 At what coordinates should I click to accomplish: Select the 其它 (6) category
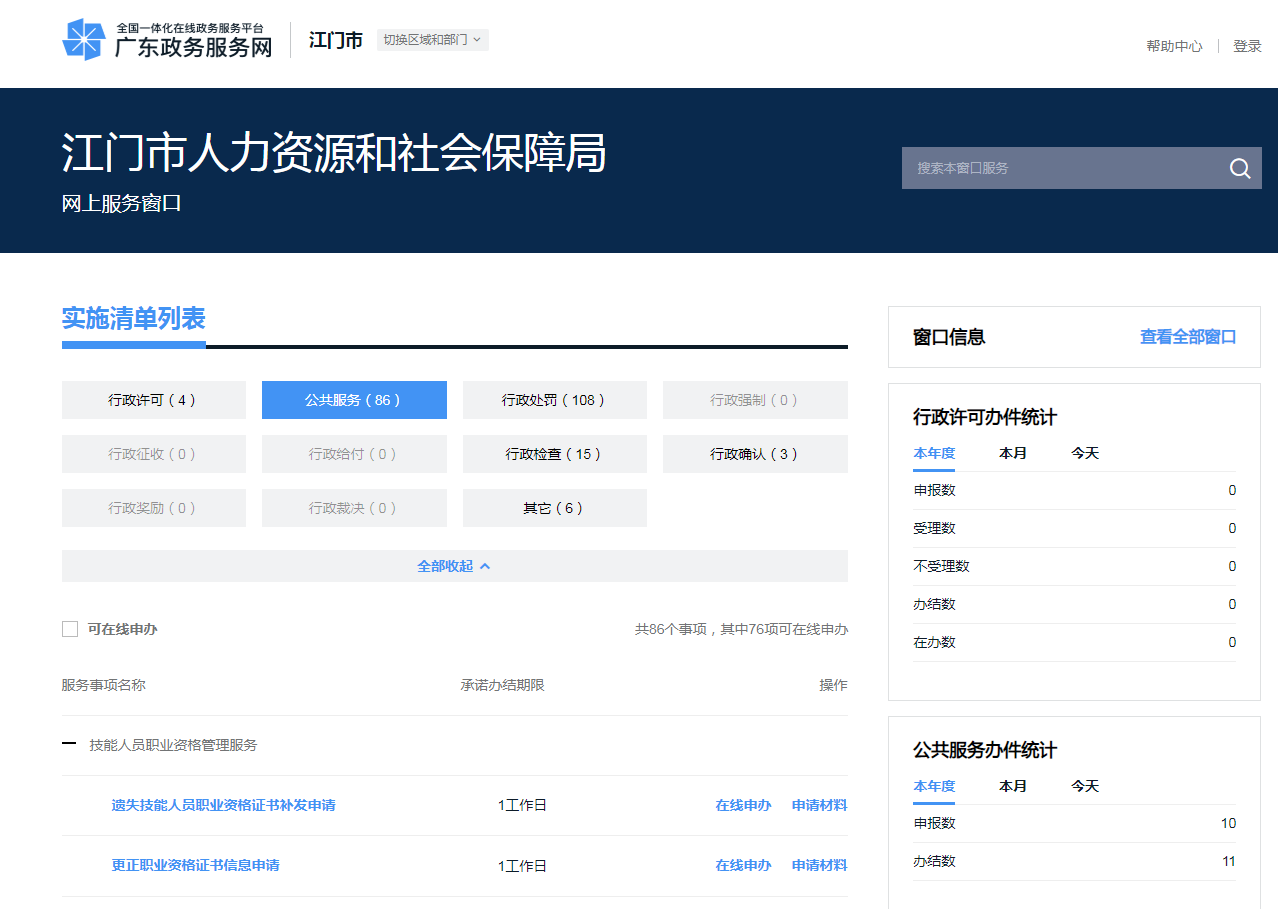point(555,508)
